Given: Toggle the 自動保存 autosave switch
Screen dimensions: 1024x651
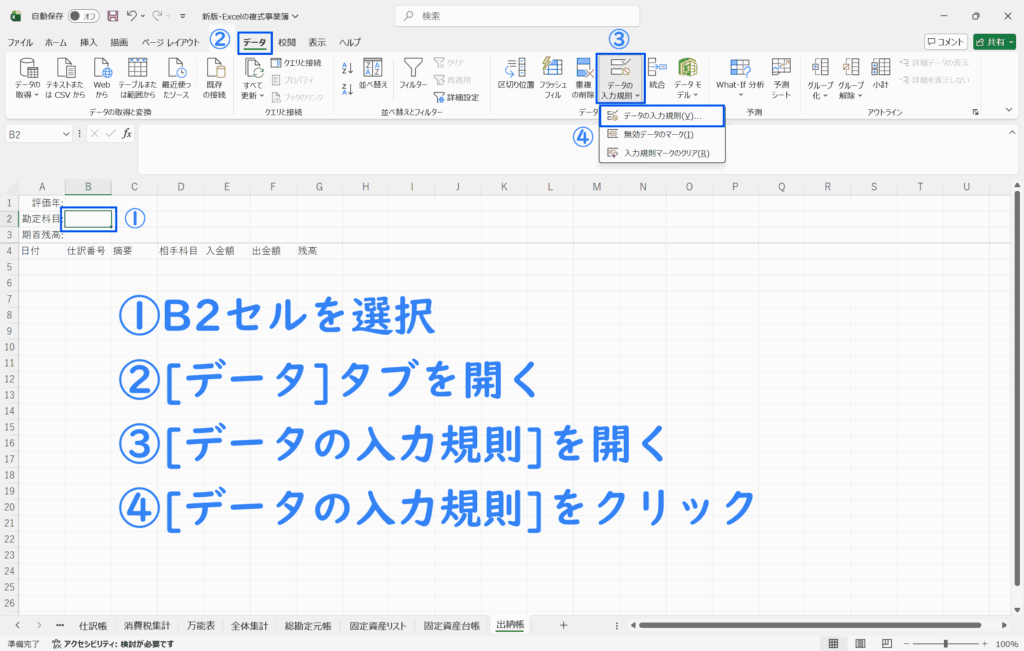Looking at the screenshot, I should (85, 16).
